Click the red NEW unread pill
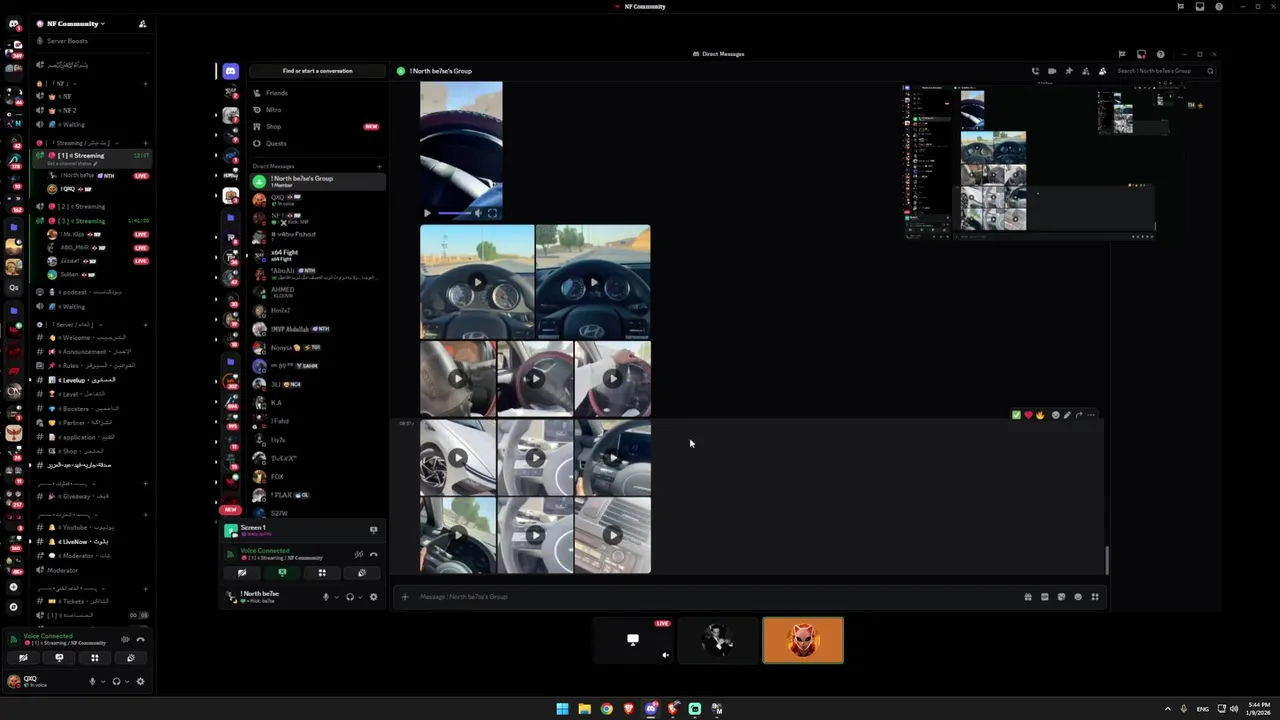1280x720 pixels. (231, 509)
